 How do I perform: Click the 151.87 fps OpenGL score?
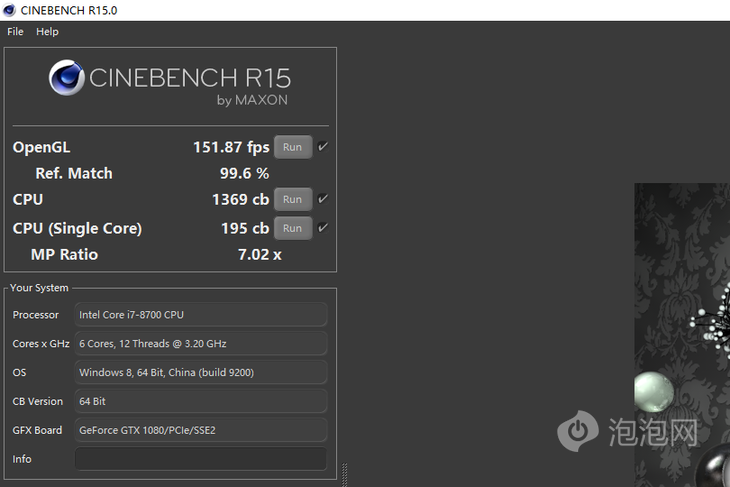tap(231, 147)
